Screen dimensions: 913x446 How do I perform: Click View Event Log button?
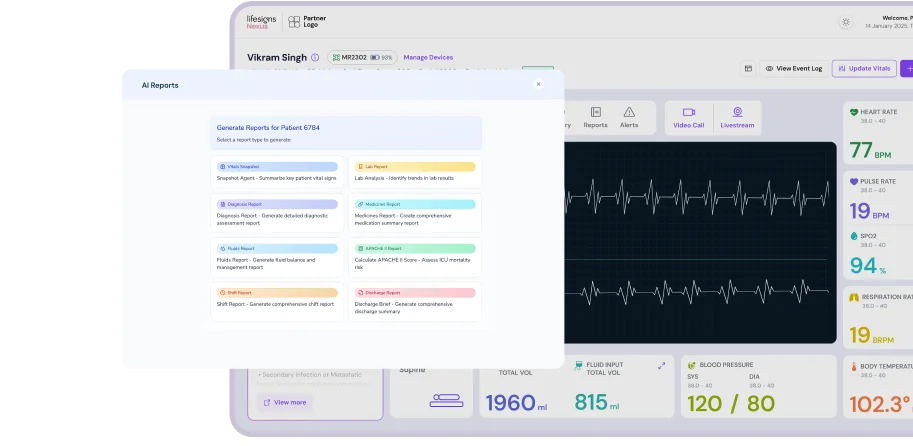(x=794, y=68)
